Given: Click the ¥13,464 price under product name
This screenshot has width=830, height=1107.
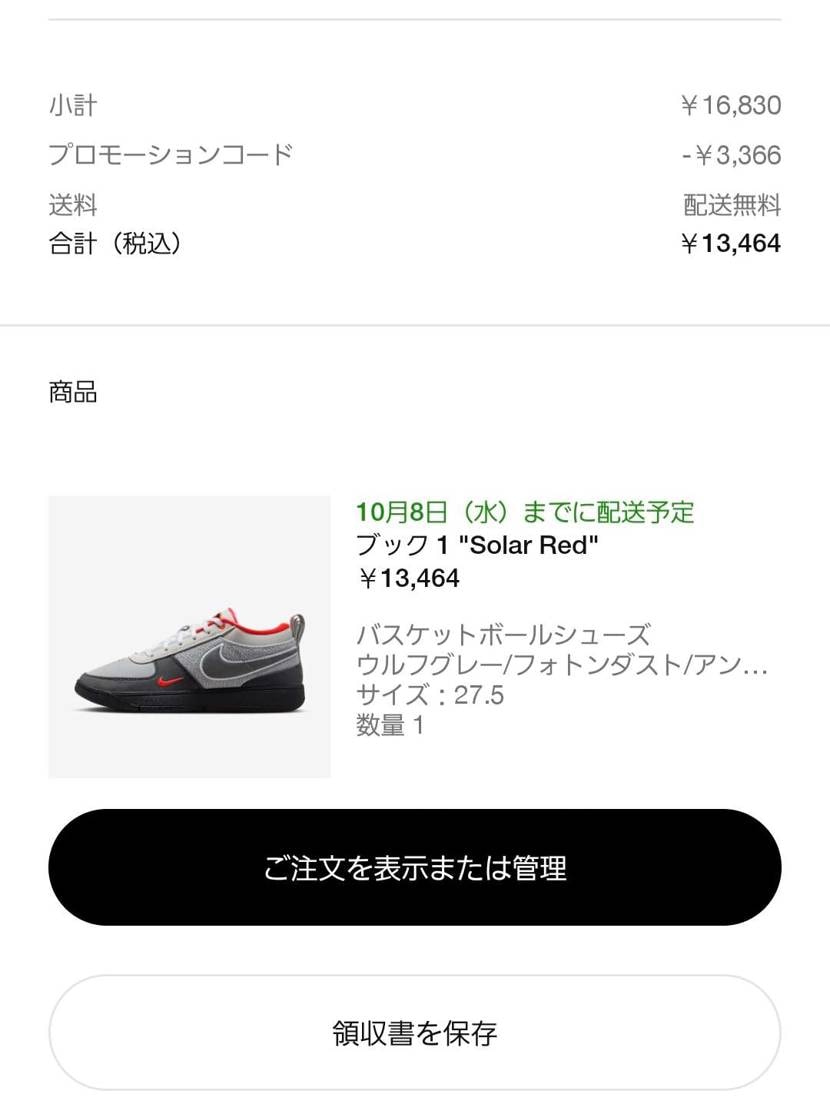Looking at the screenshot, I should point(408,579).
